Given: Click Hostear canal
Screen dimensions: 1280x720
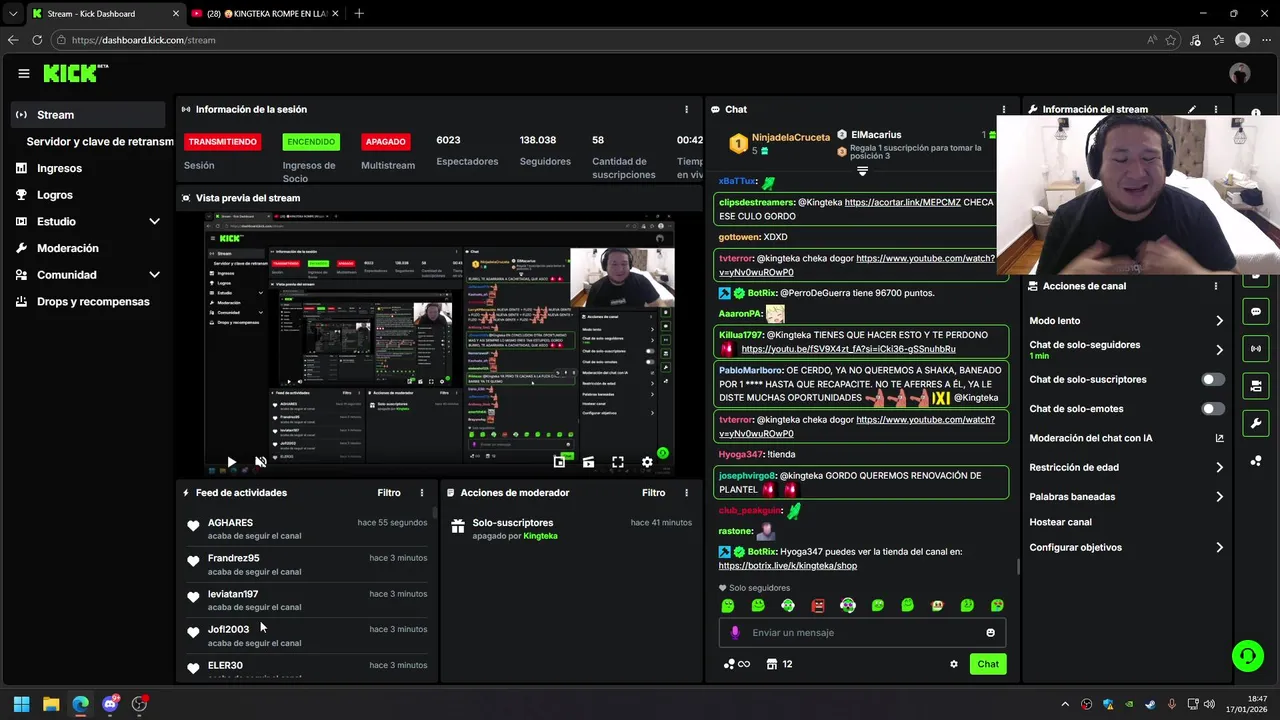Looking at the screenshot, I should click(x=1060, y=522).
